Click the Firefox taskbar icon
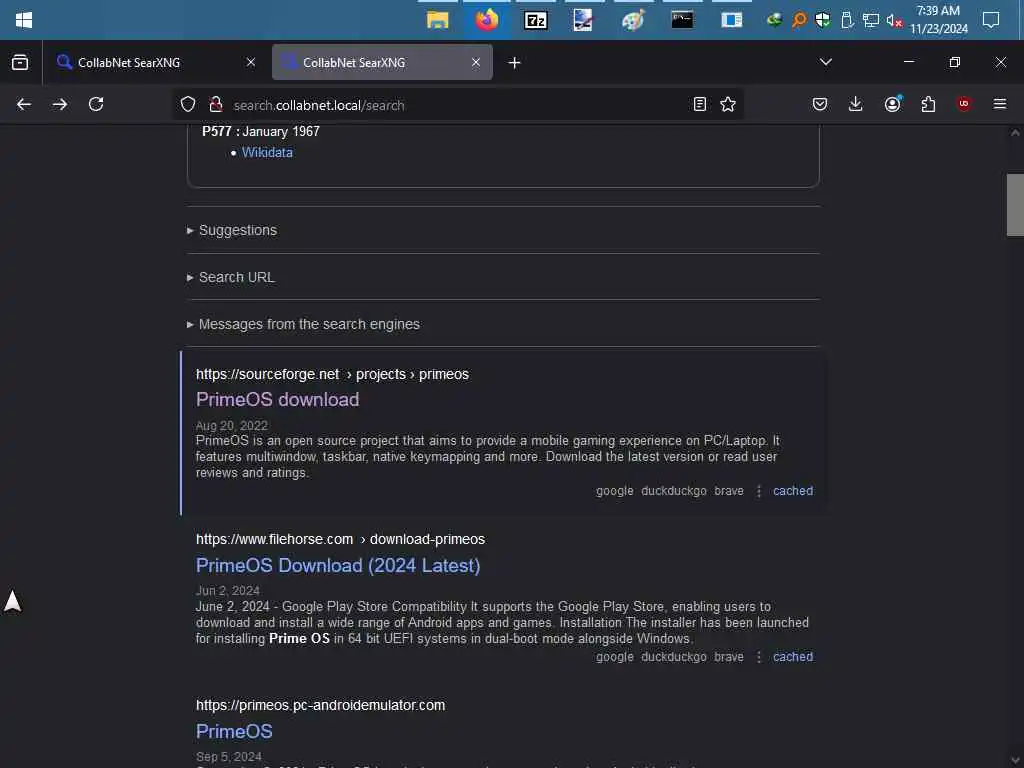The image size is (1024, 768). (x=487, y=20)
